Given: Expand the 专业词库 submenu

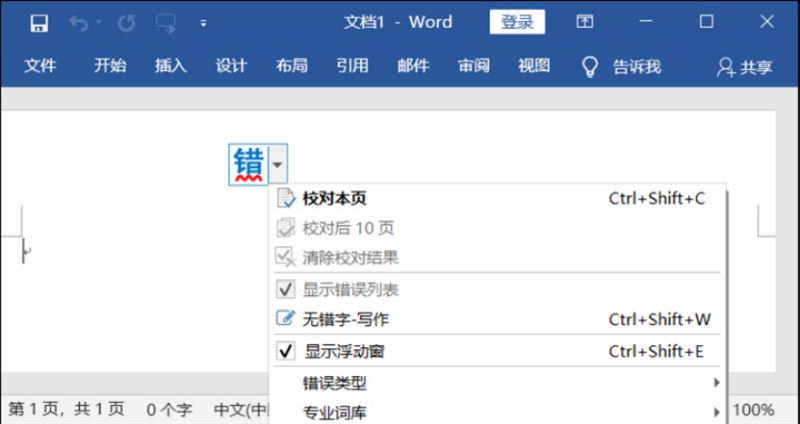Looking at the screenshot, I should click(497, 411).
